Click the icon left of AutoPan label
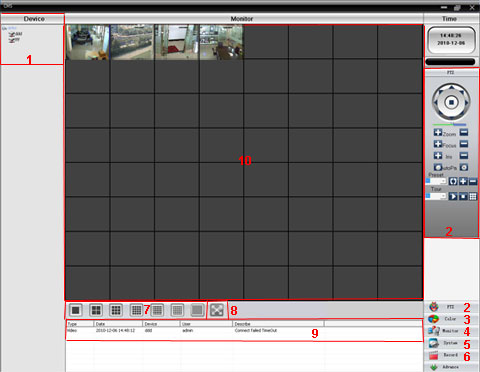The image size is (480, 372). 438,167
